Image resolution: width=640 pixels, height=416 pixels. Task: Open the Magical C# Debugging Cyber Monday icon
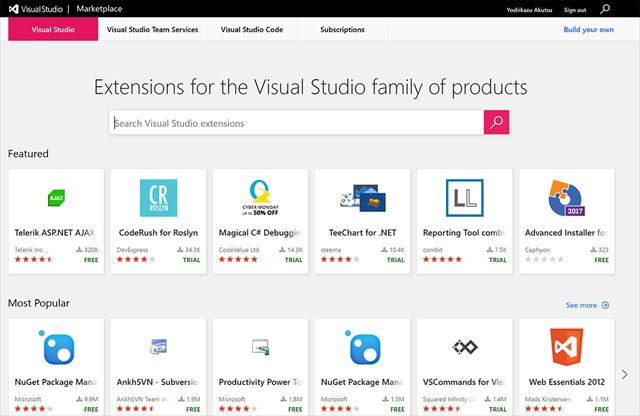[260, 198]
